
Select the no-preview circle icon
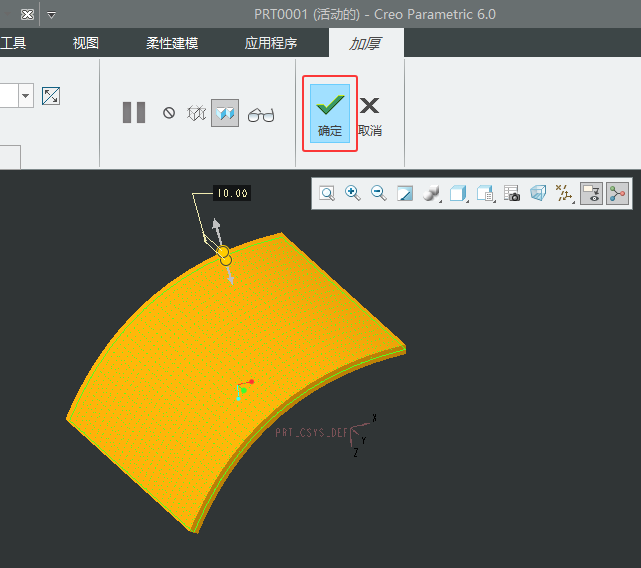click(x=169, y=113)
